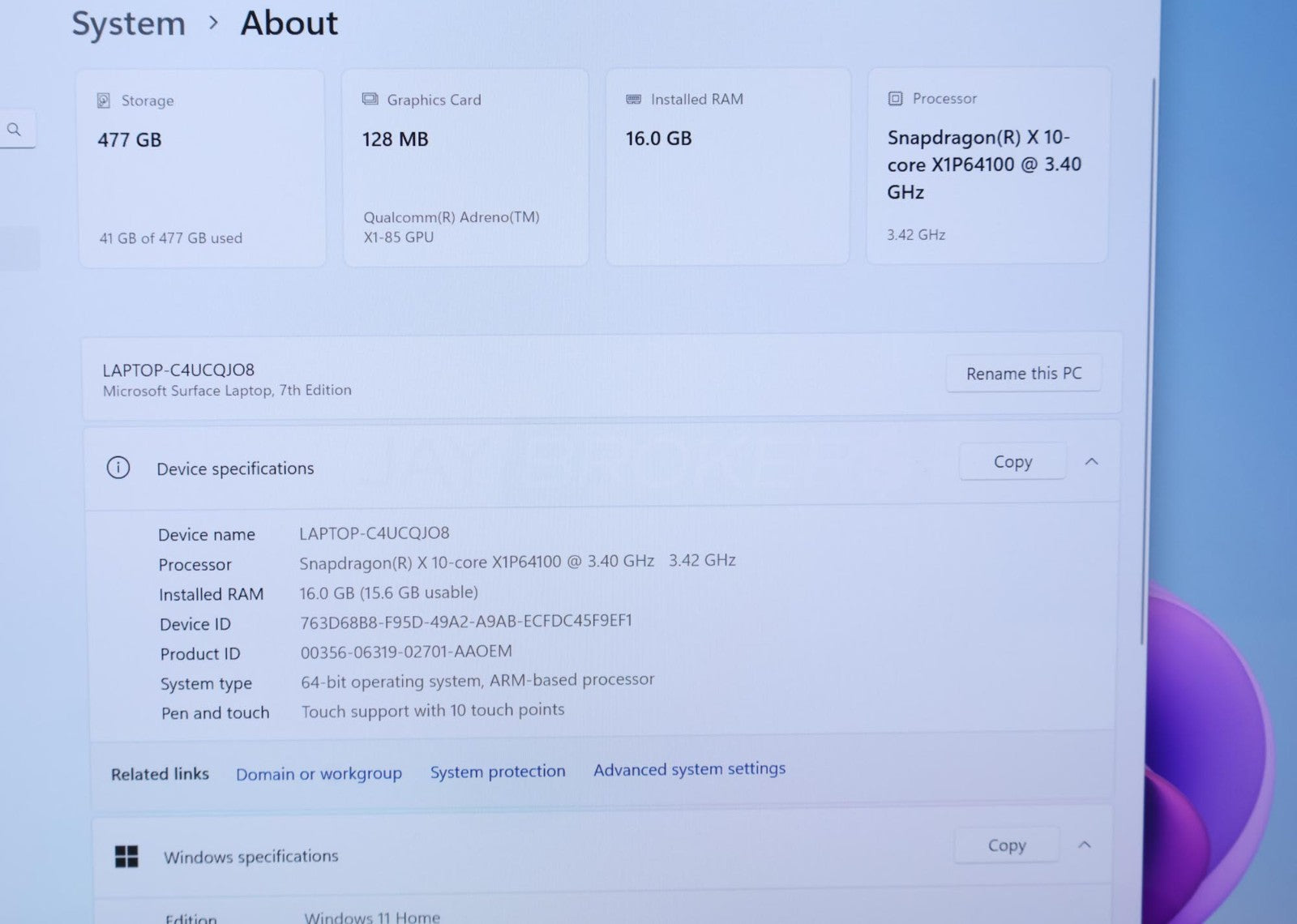This screenshot has width=1297, height=924.
Task: Open the 477 GB Storage card
Action: [202, 169]
